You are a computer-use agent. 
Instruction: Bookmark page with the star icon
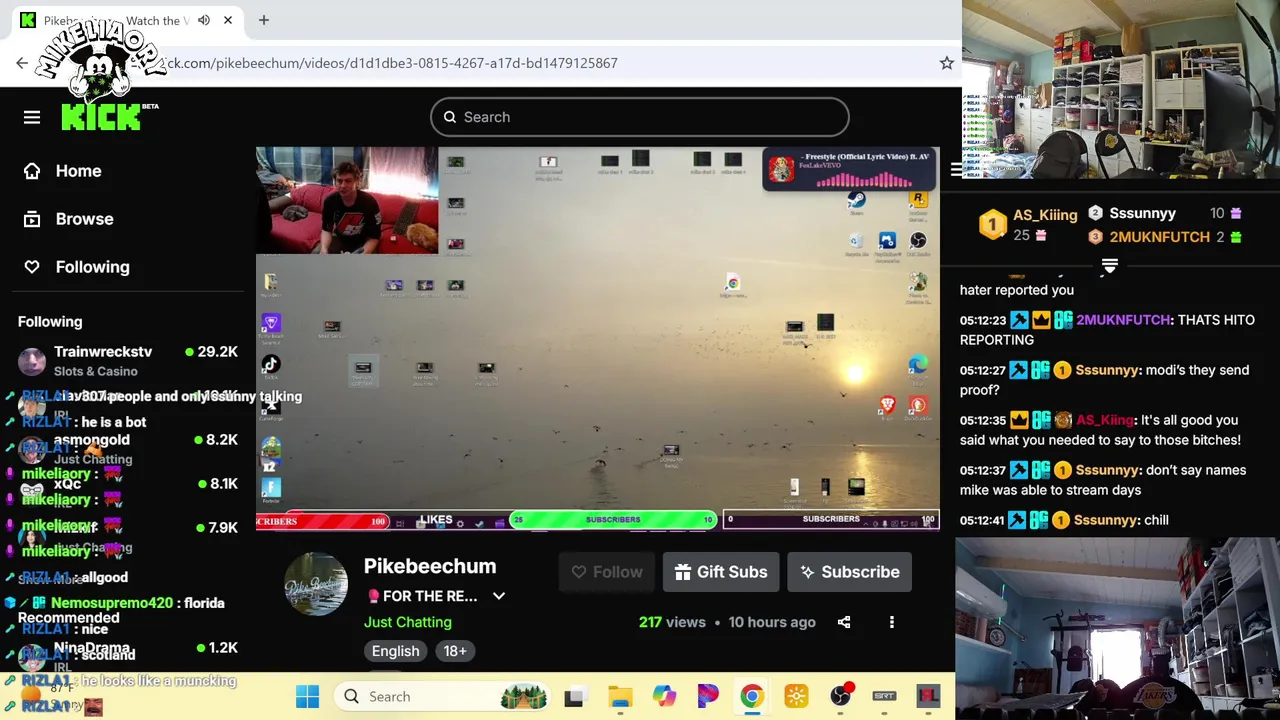click(x=947, y=63)
